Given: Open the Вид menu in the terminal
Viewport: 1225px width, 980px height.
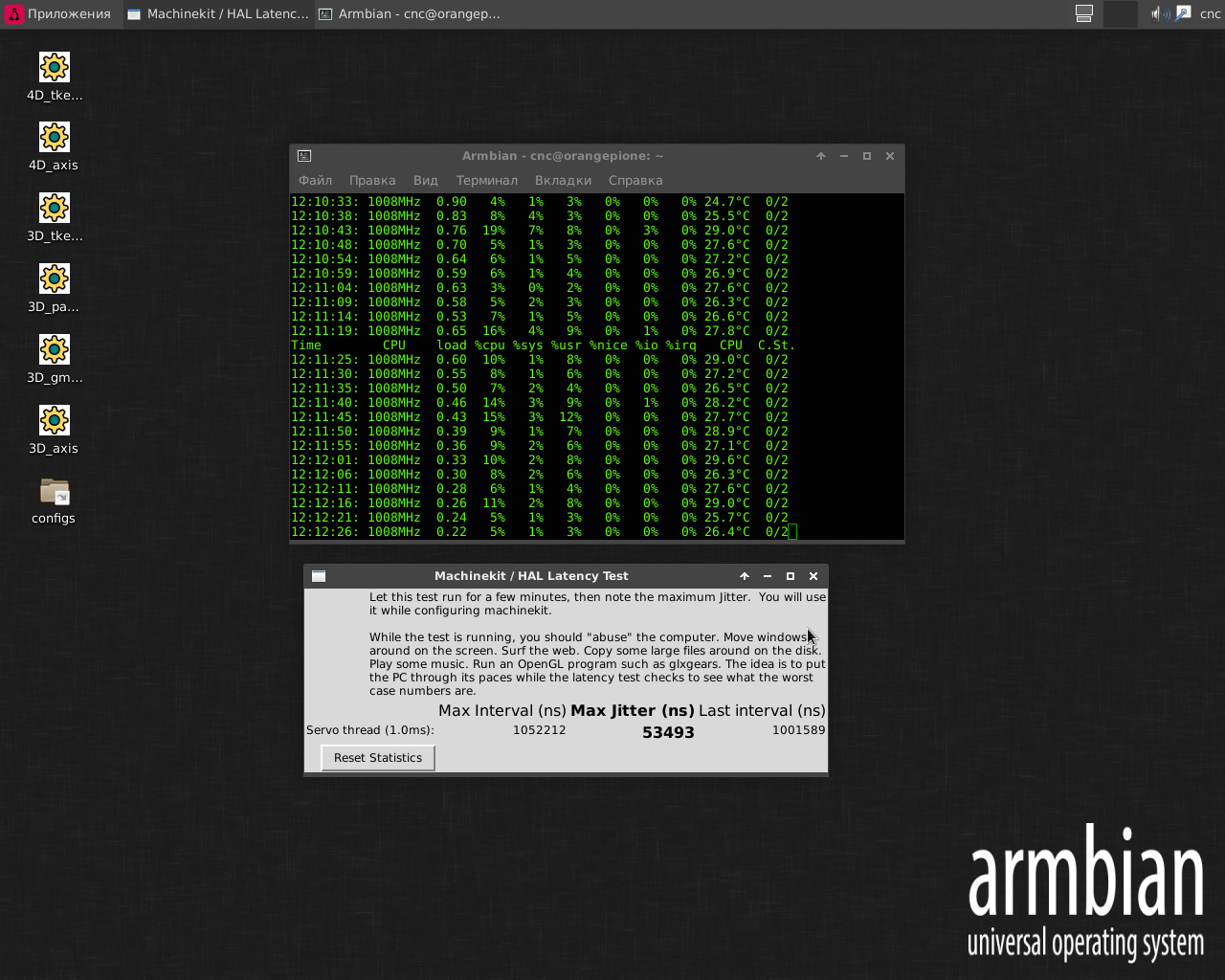Looking at the screenshot, I should 426,180.
